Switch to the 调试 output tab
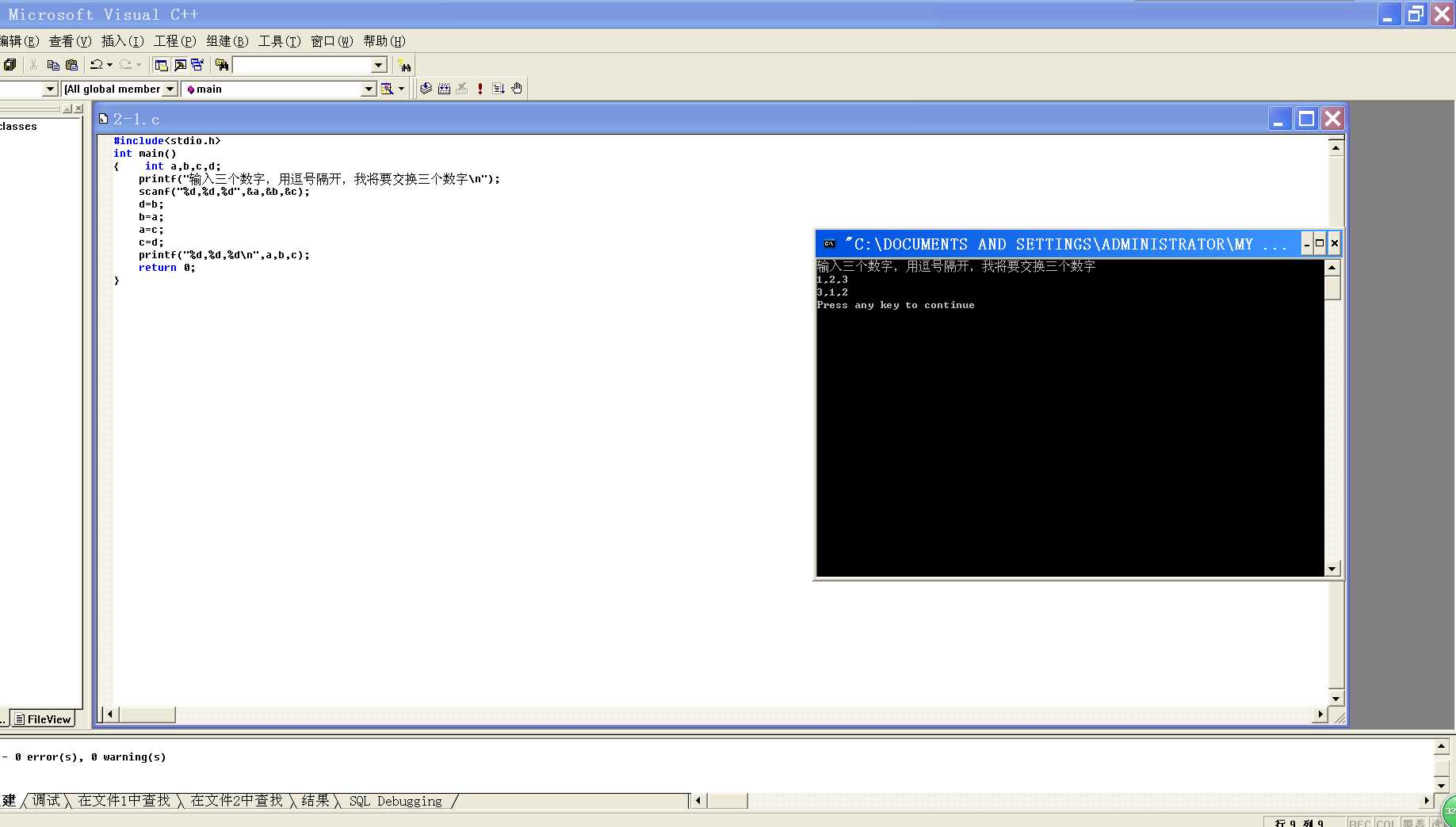This screenshot has width=1456, height=827. pyautogui.click(x=46, y=801)
